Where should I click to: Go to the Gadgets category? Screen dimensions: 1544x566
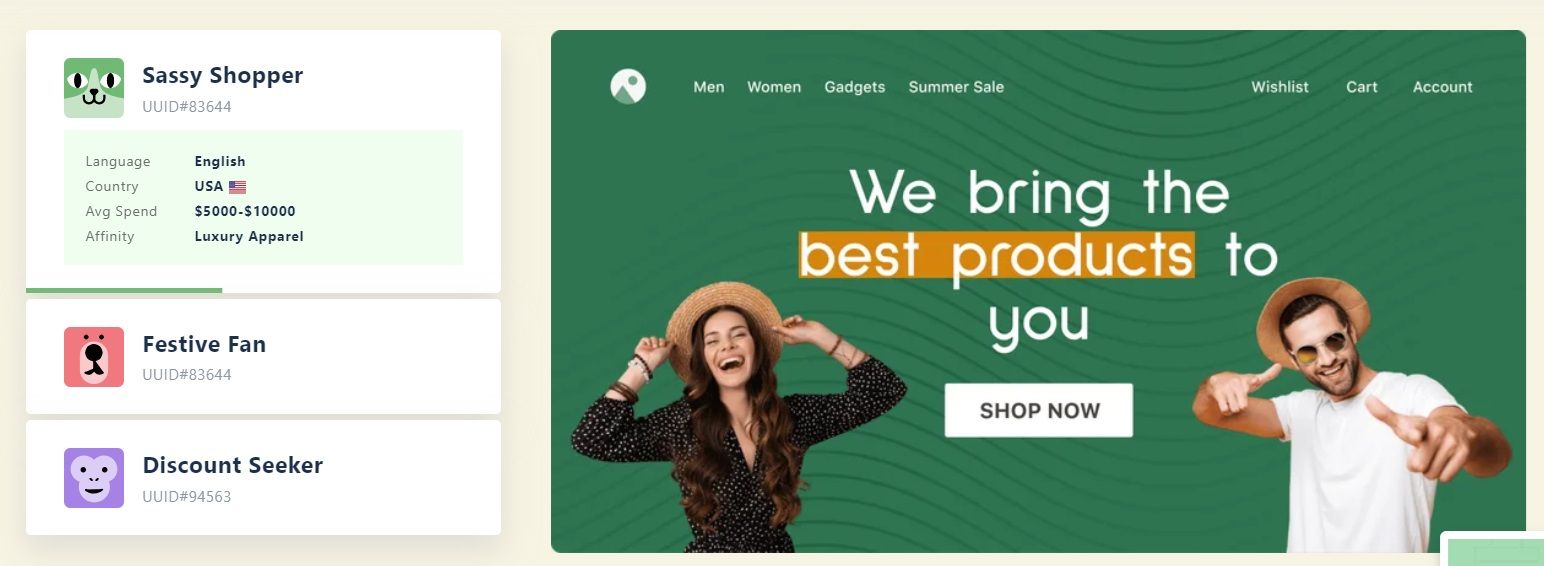click(855, 87)
